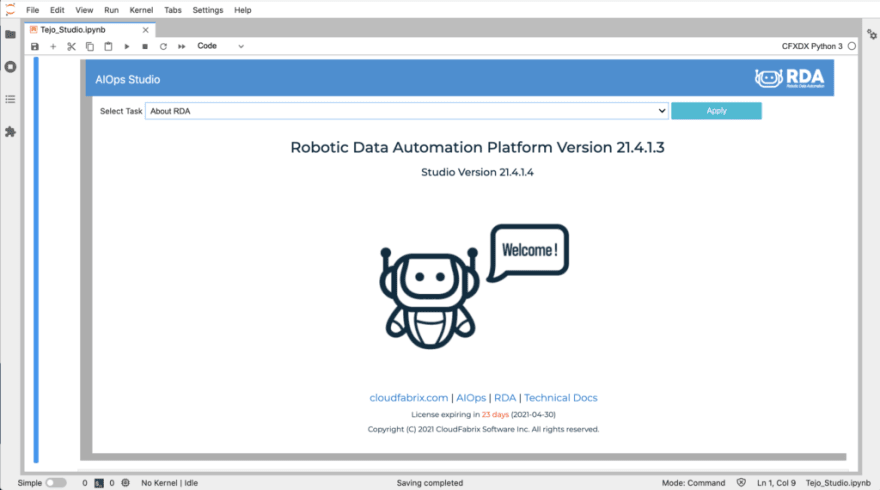Open the RDA link
The image size is (880, 490).
pos(505,398)
